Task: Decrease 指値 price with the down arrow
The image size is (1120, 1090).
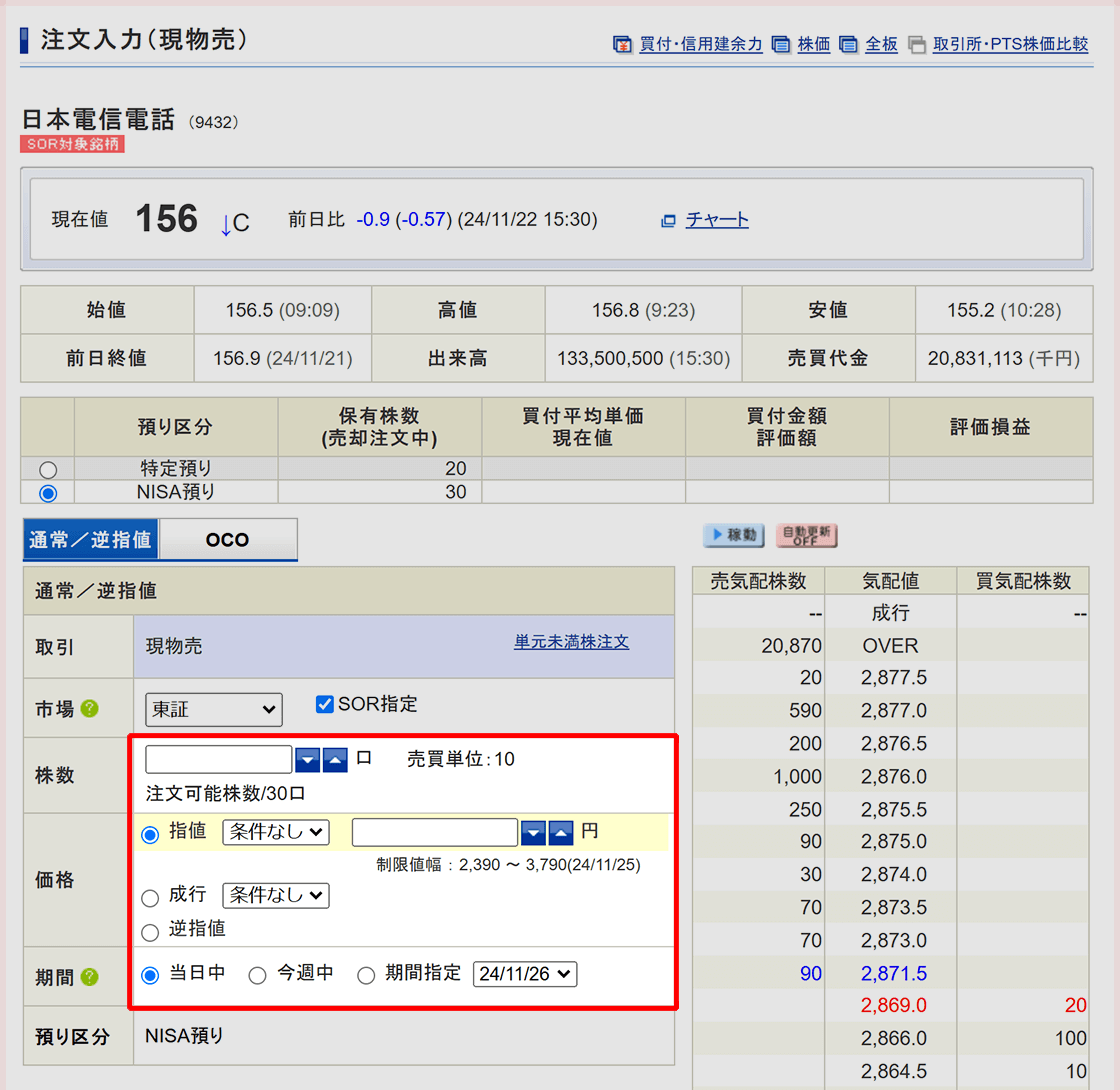Action: coord(534,832)
